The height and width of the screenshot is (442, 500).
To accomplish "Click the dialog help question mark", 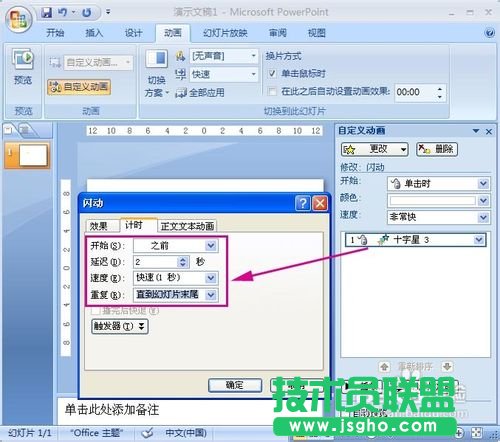I will point(303,203).
